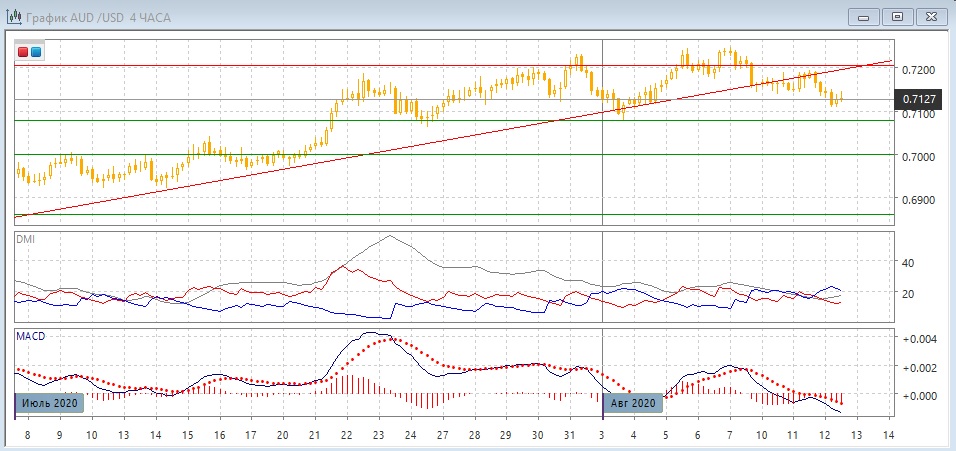Click the date 14 on the time axis
The width and height of the screenshot is (956, 451).
(888, 437)
